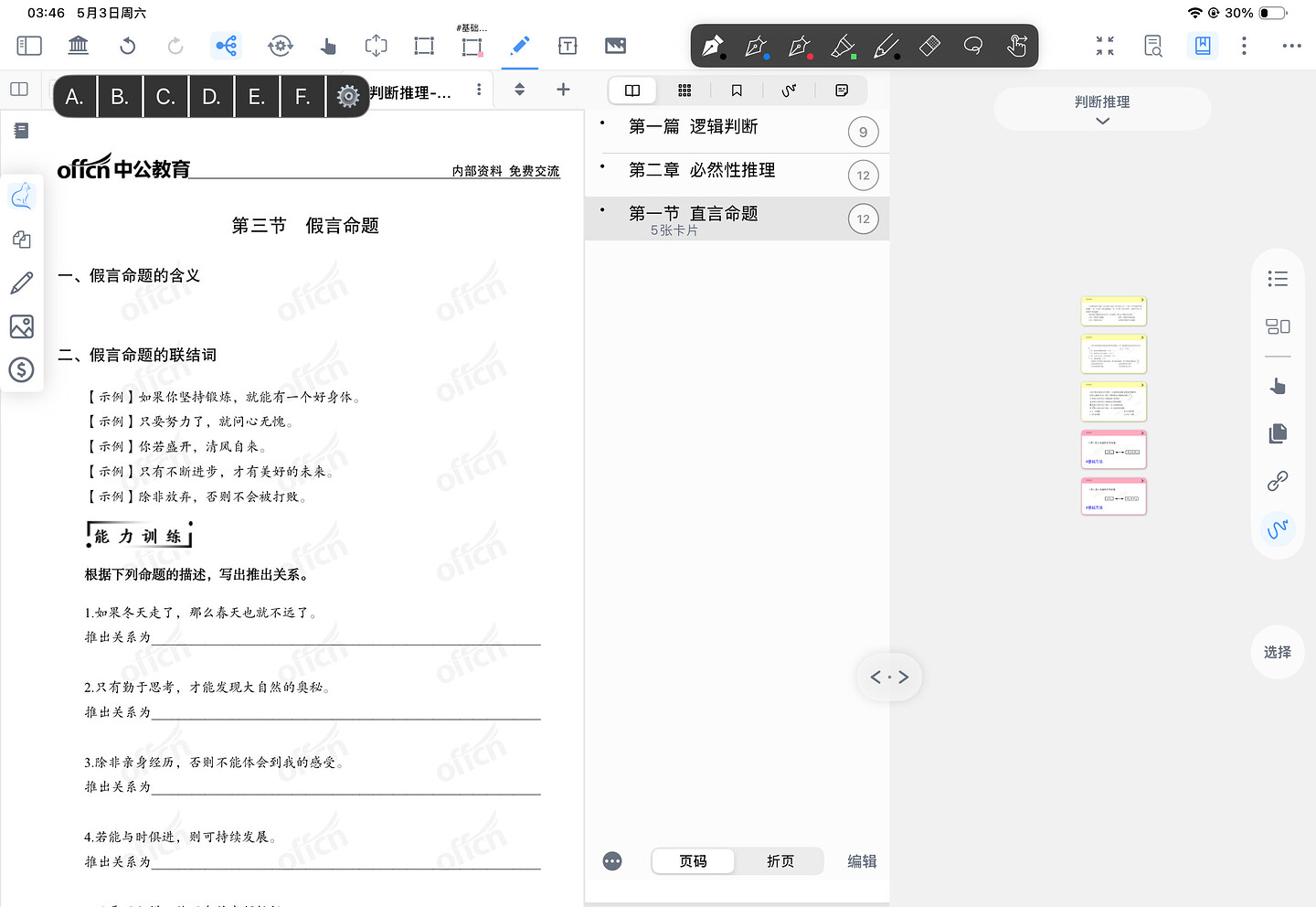Select the rectangle excerpt tool with pink tag

pyautogui.click(x=472, y=46)
